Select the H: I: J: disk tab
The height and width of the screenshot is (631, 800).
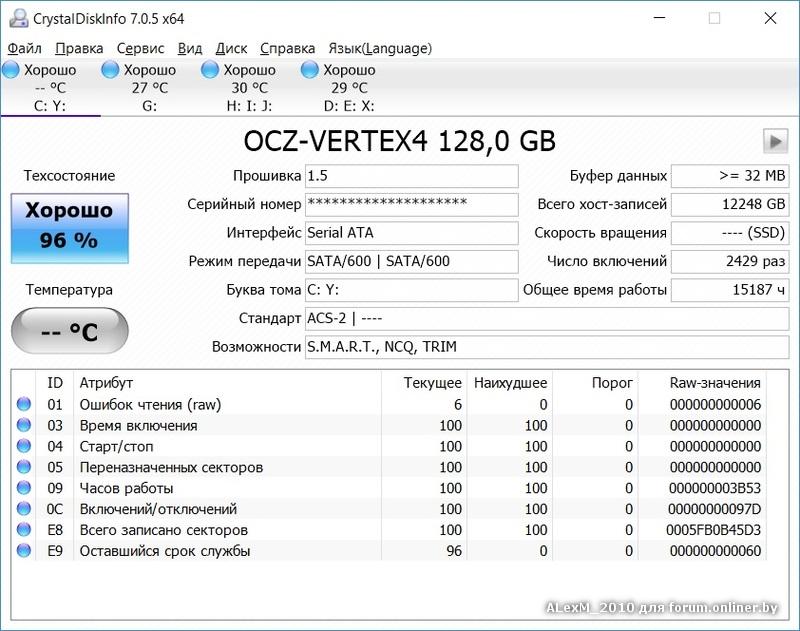coord(249,88)
